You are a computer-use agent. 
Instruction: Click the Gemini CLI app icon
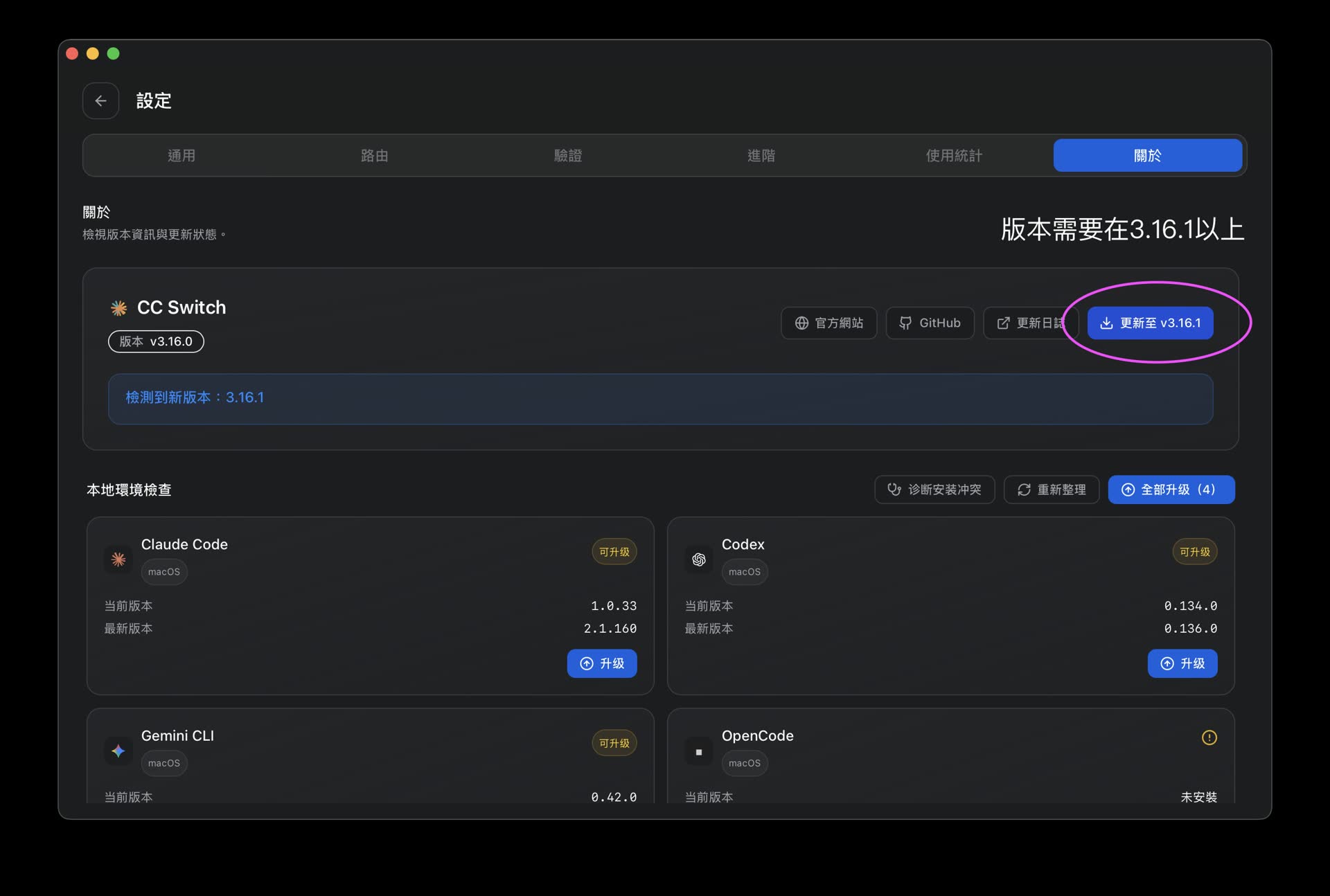point(118,751)
